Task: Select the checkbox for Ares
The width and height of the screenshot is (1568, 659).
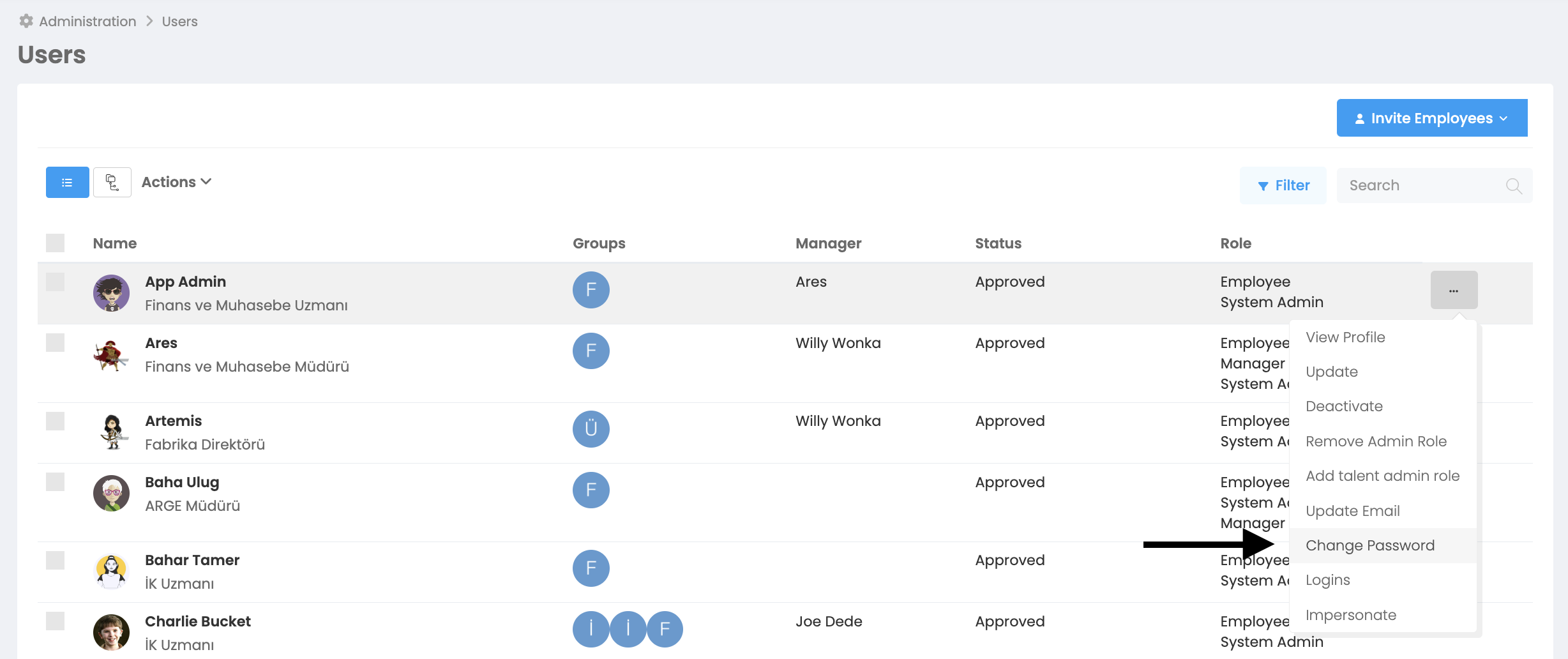Action: click(x=56, y=343)
